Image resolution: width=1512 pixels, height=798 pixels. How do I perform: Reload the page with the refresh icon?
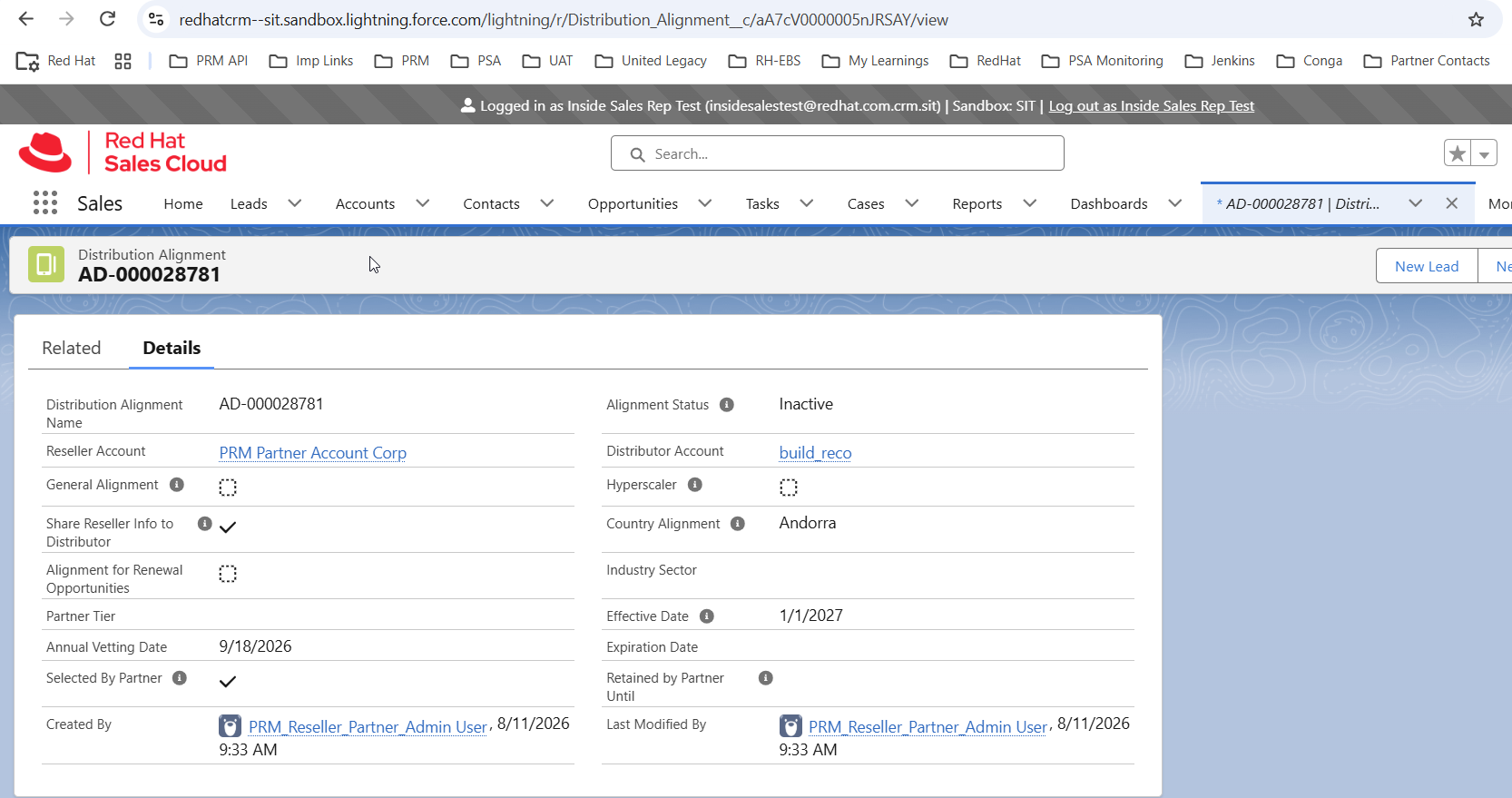pos(107,19)
